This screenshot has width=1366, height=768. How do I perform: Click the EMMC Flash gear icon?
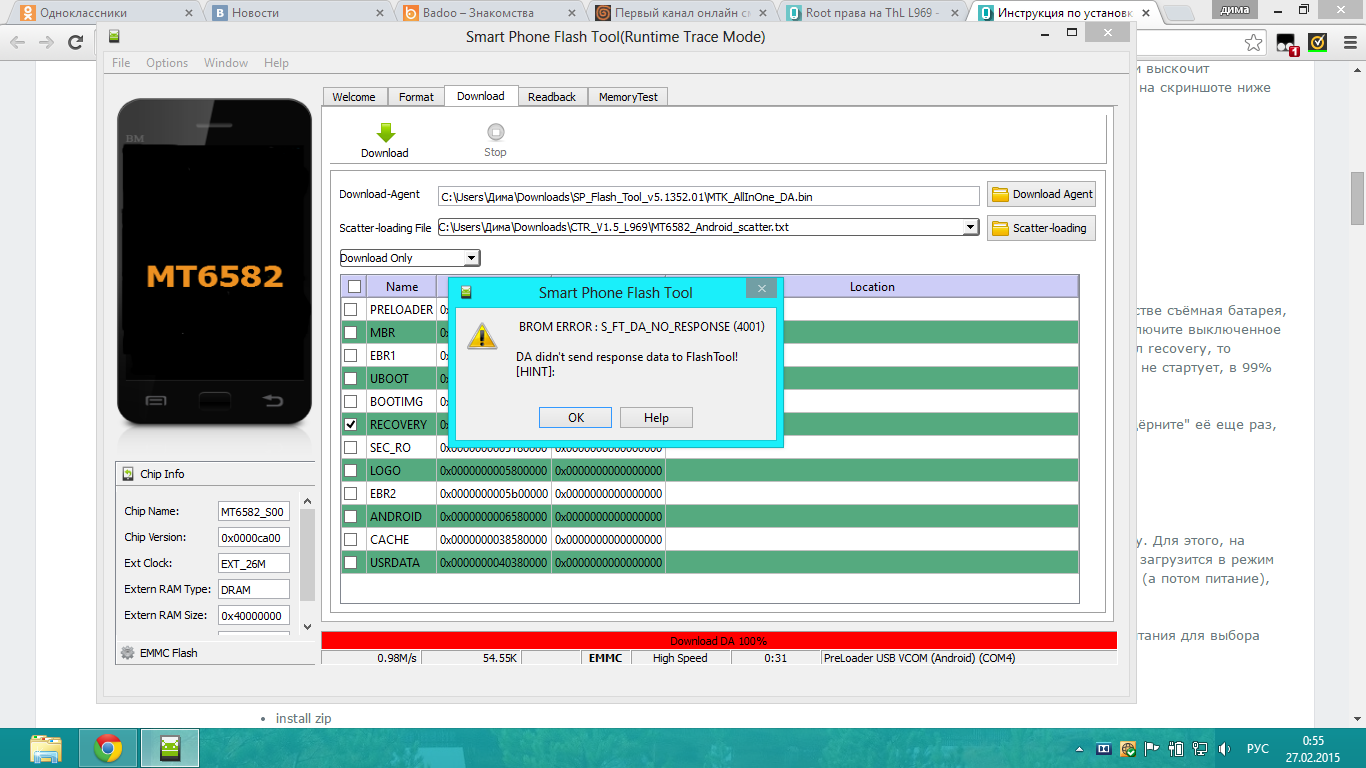[x=127, y=653]
